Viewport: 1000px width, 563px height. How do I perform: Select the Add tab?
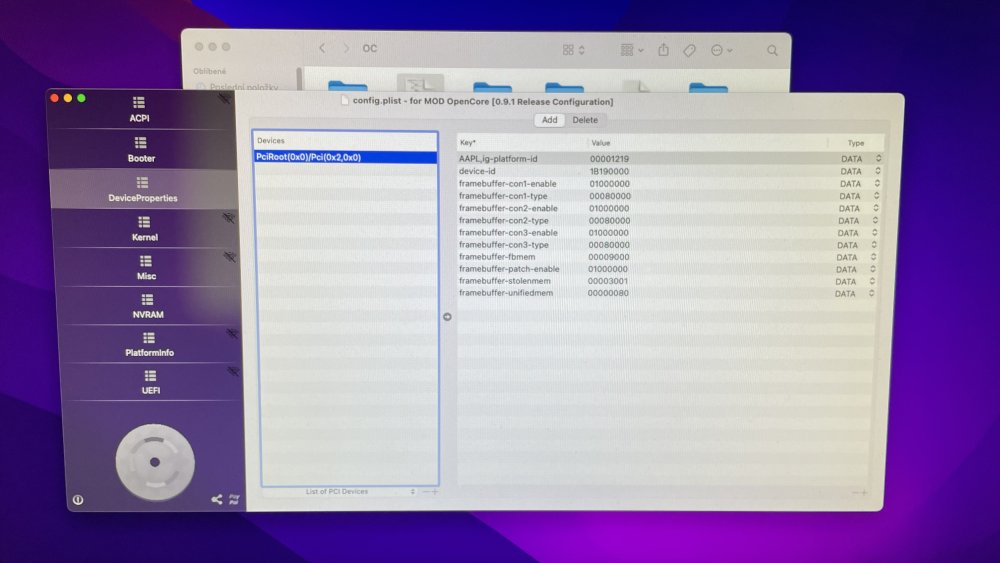point(549,120)
